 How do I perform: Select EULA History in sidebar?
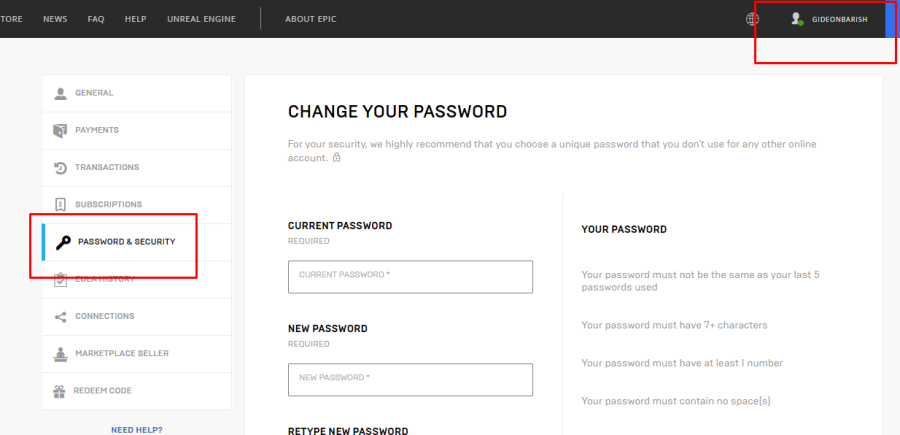pos(105,279)
